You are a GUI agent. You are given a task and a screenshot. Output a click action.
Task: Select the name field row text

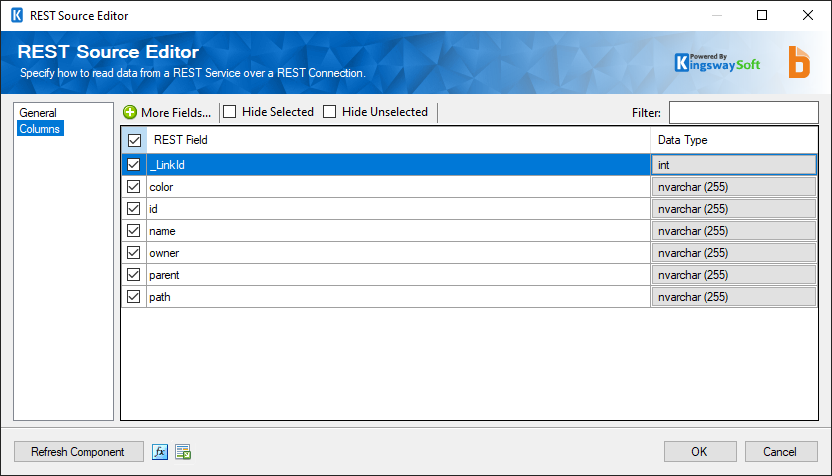pos(162,231)
